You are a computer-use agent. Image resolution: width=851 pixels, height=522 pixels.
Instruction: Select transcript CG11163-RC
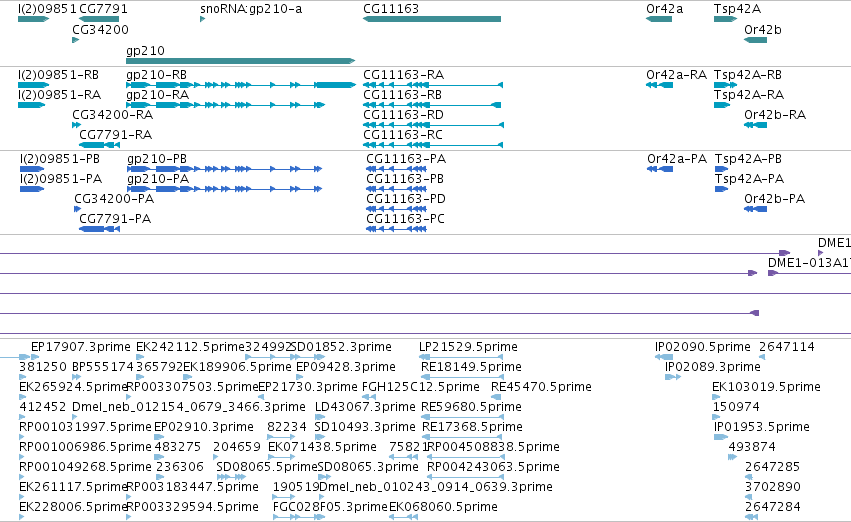[433, 145]
